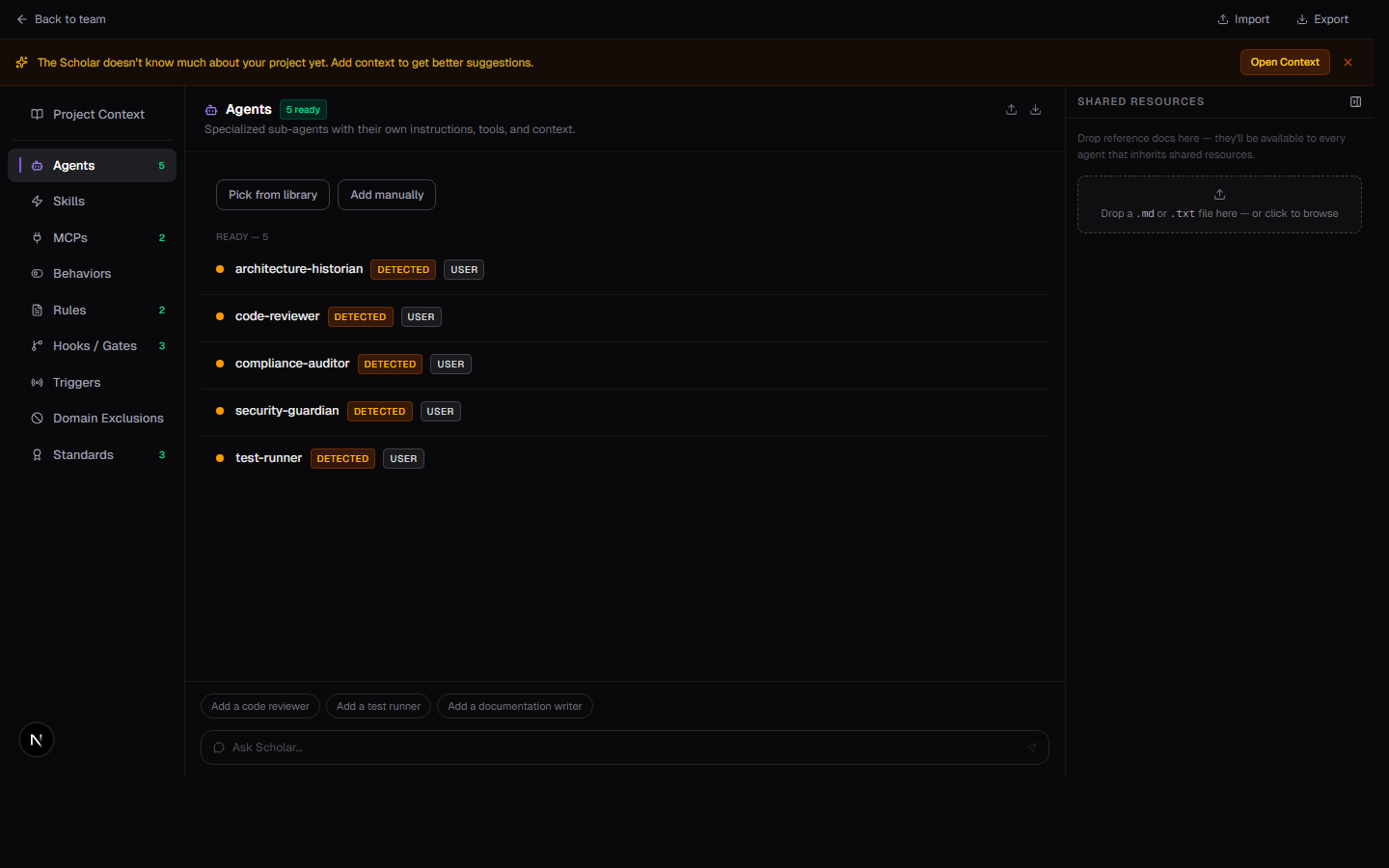Image resolution: width=1389 pixels, height=868 pixels.
Task: Click the Behaviors eye icon
Action: pyautogui.click(x=37, y=274)
